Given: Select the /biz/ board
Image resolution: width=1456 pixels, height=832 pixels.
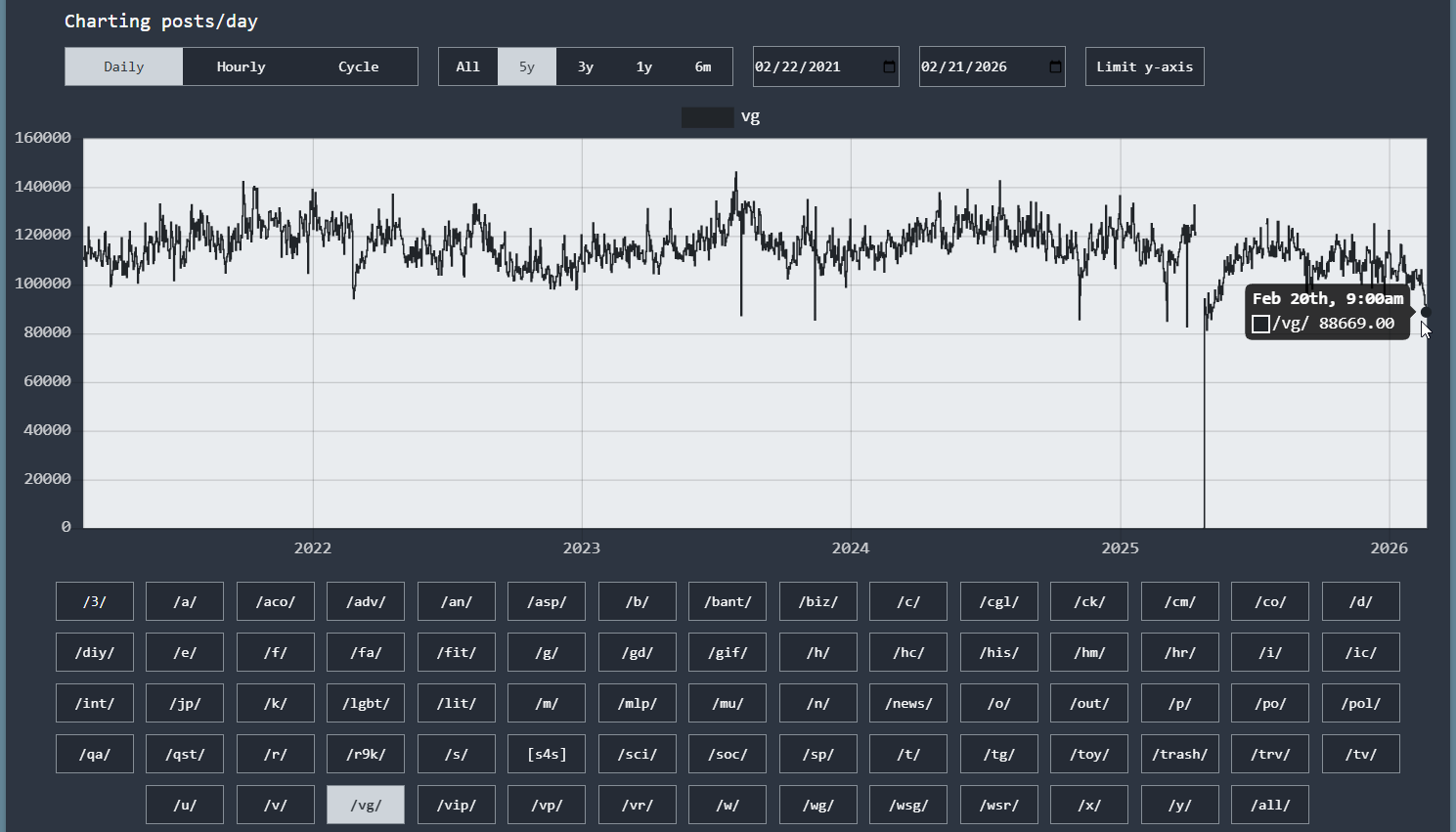Looking at the screenshot, I should click(818, 601).
